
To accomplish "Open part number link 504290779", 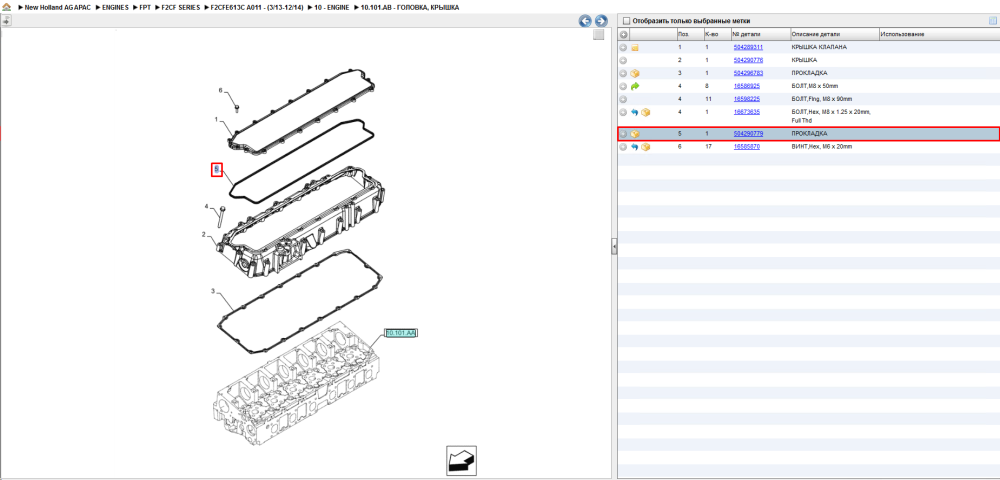I will coord(748,134).
